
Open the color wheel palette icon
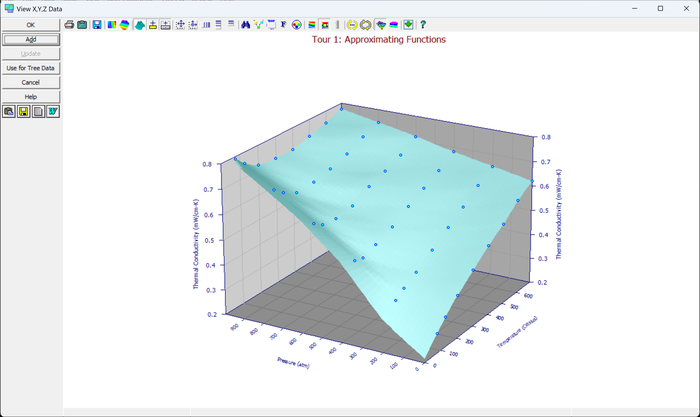[296, 25]
